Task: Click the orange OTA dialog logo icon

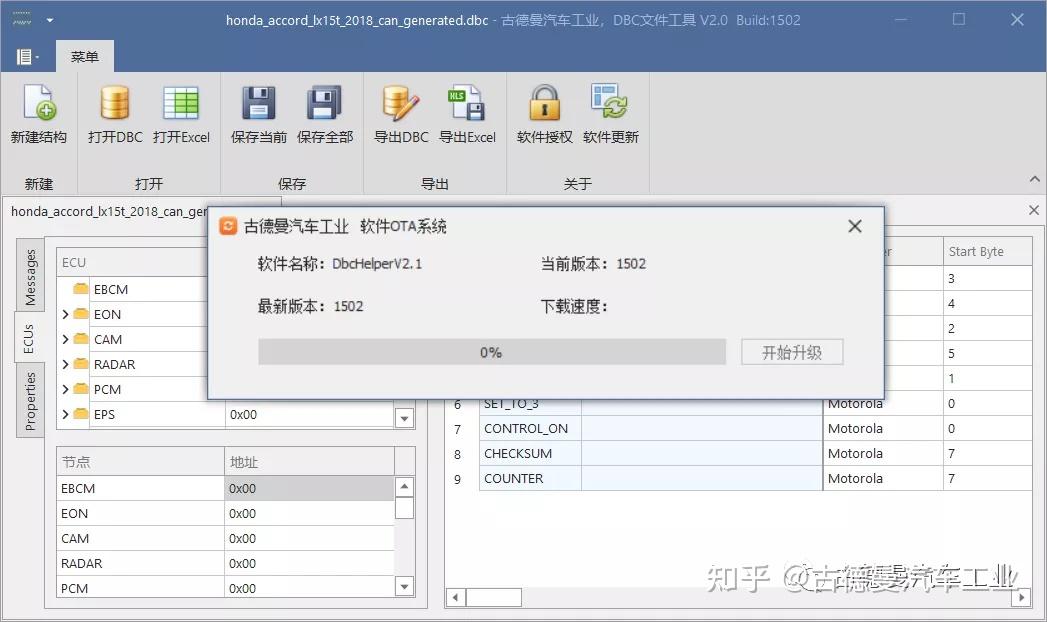Action: point(228,226)
